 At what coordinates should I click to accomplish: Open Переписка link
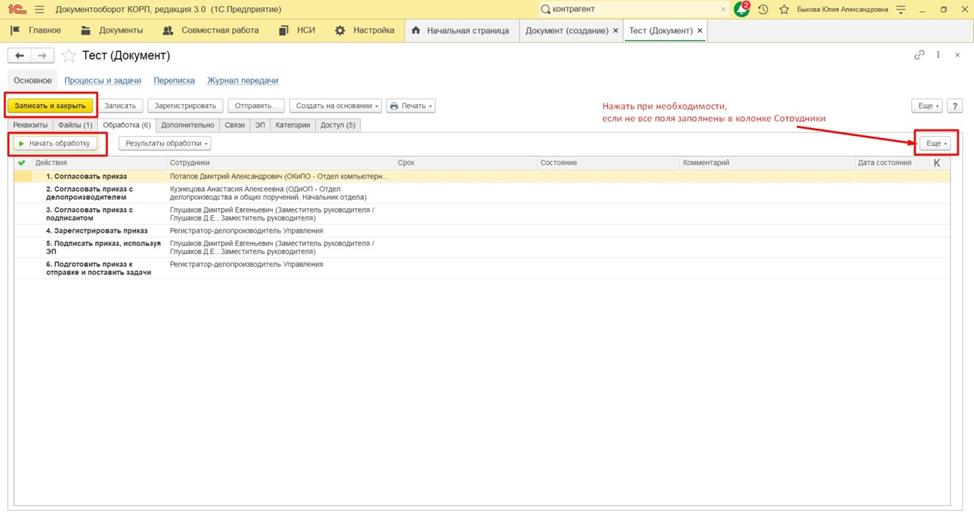pyautogui.click(x=174, y=81)
